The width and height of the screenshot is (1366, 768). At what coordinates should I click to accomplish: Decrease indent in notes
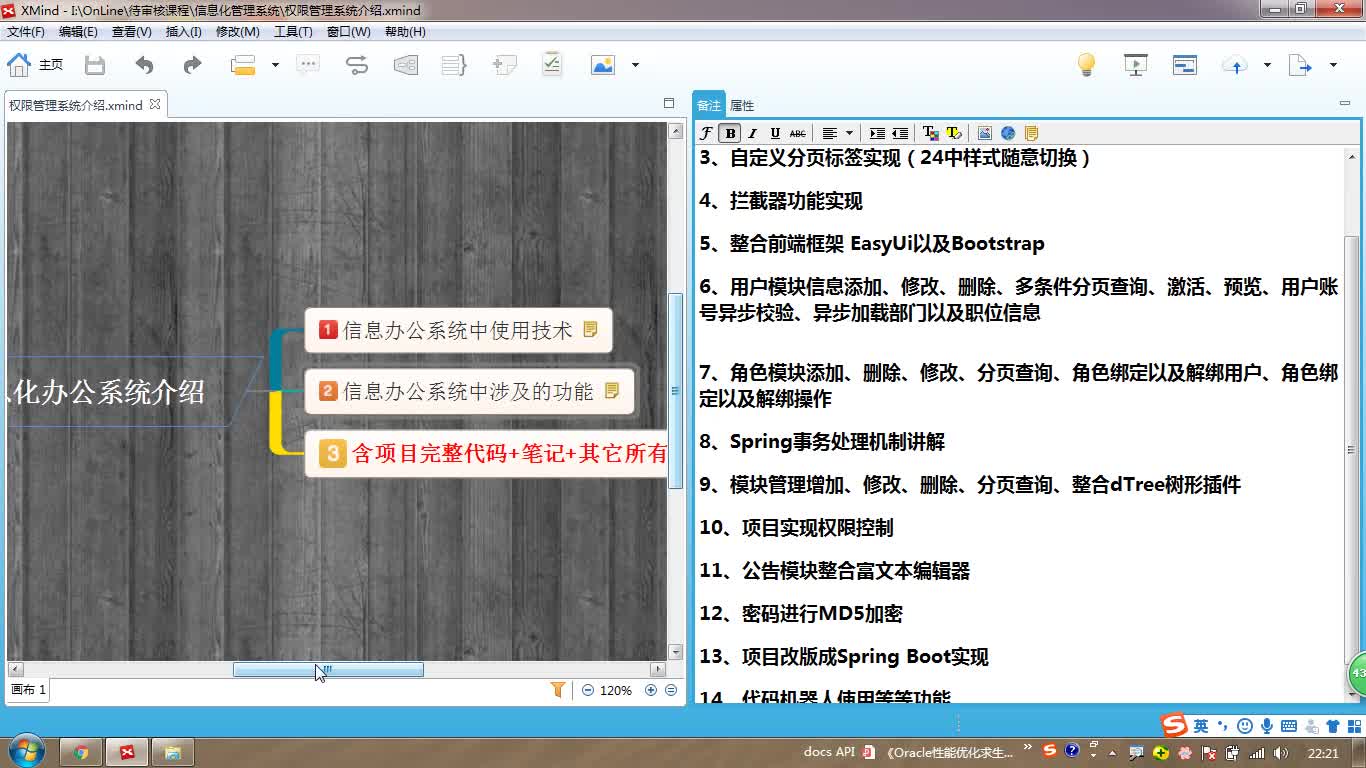pos(900,133)
